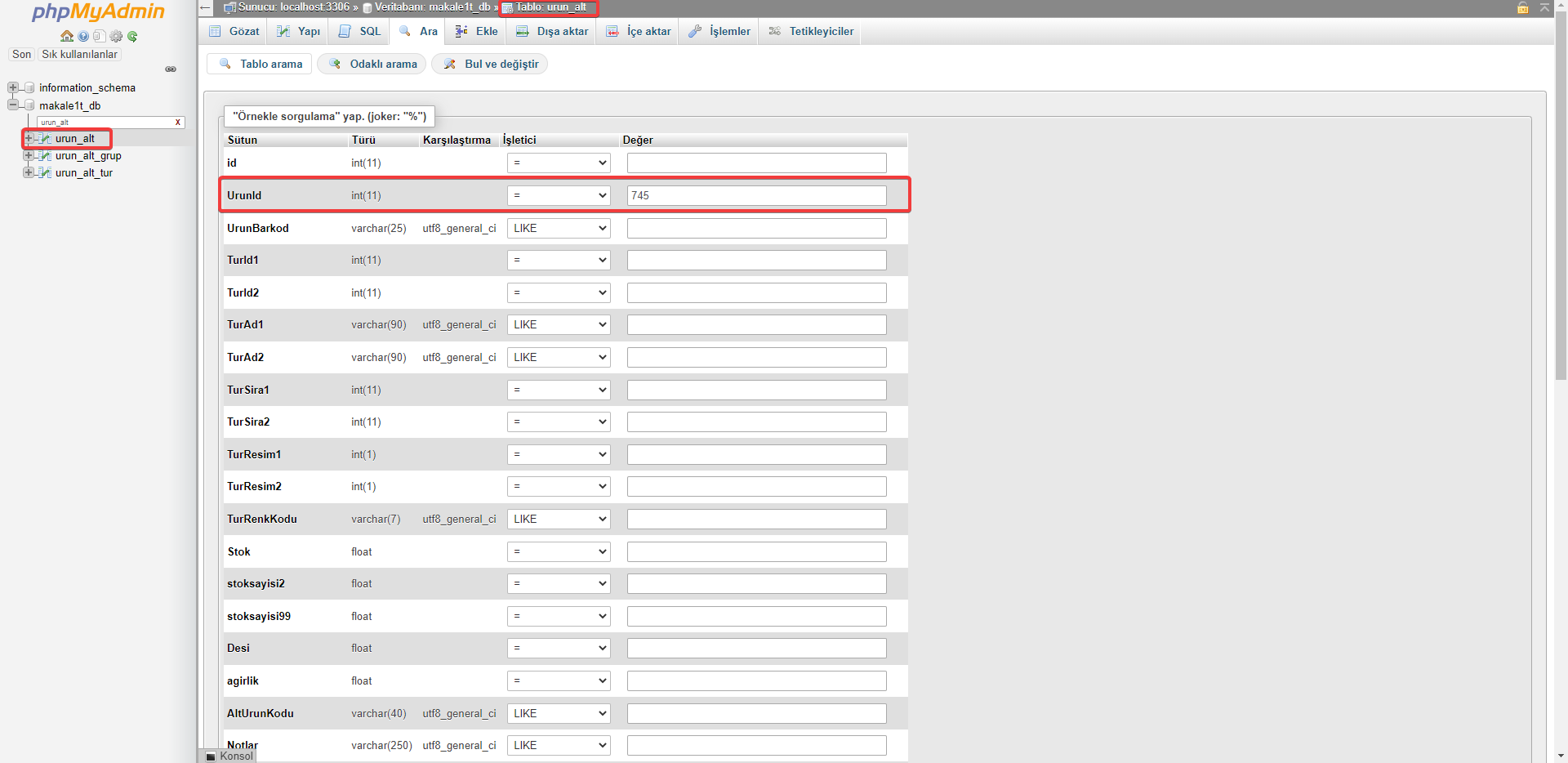This screenshot has width=1568, height=763.
Task: Open LIKE operator dropdown for TurAd1
Action: 559,324
